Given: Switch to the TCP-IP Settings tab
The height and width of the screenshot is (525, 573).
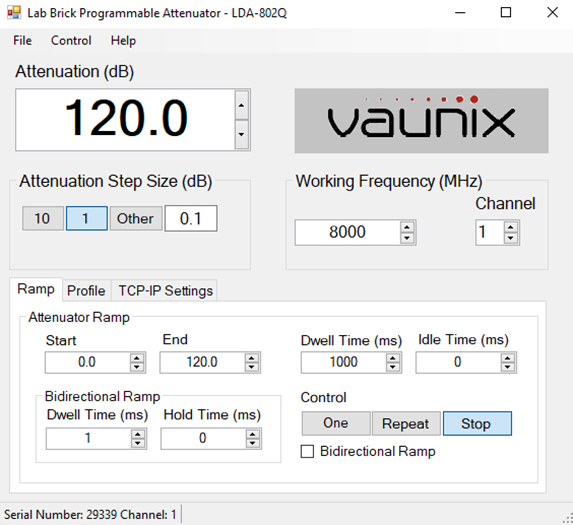Looking at the screenshot, I should (165, 291).
